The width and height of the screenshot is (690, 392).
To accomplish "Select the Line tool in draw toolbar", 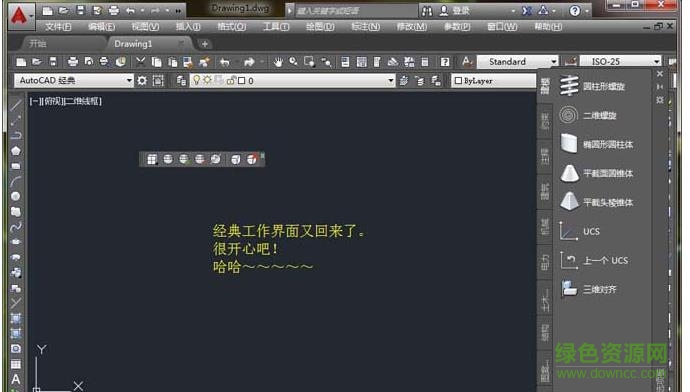I will [16, 106].
